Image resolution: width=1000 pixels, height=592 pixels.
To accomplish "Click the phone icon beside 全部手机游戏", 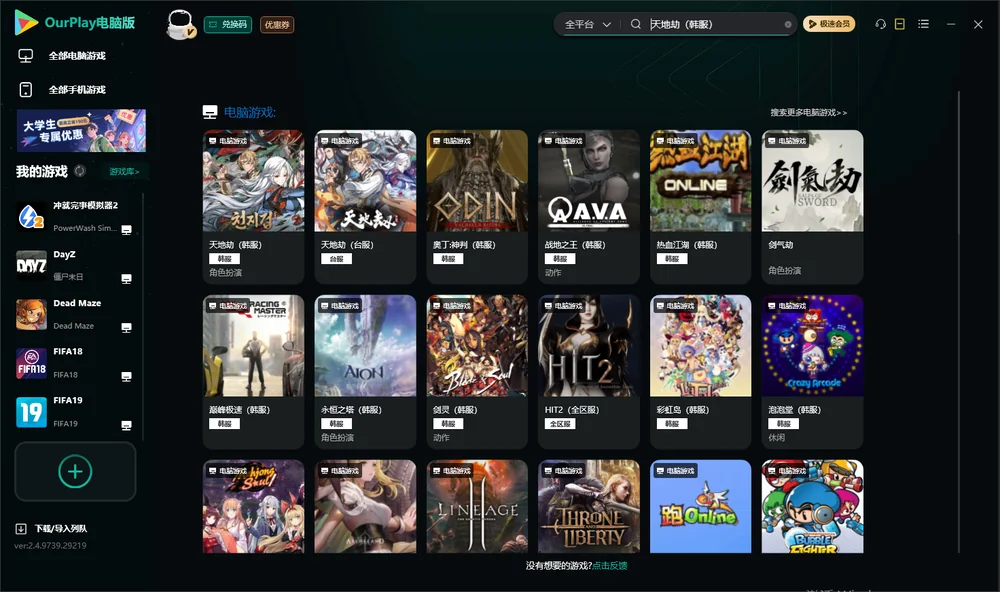I will [x=26, y=90].
